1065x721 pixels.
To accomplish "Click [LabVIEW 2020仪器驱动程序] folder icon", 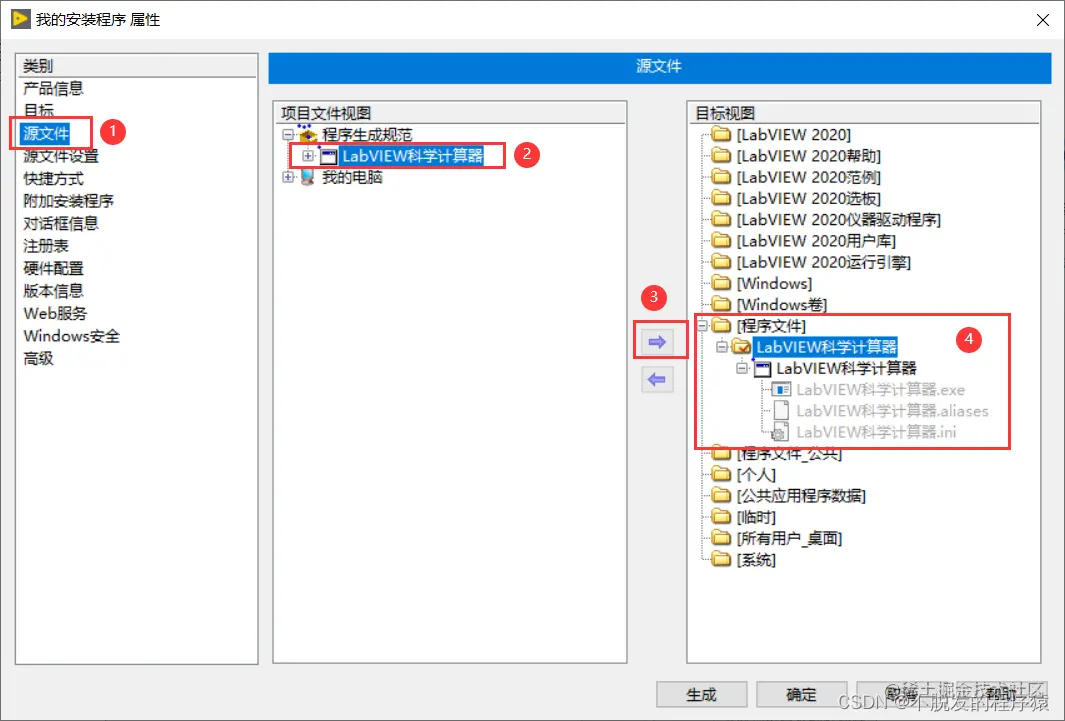I will tap(721, 219).
